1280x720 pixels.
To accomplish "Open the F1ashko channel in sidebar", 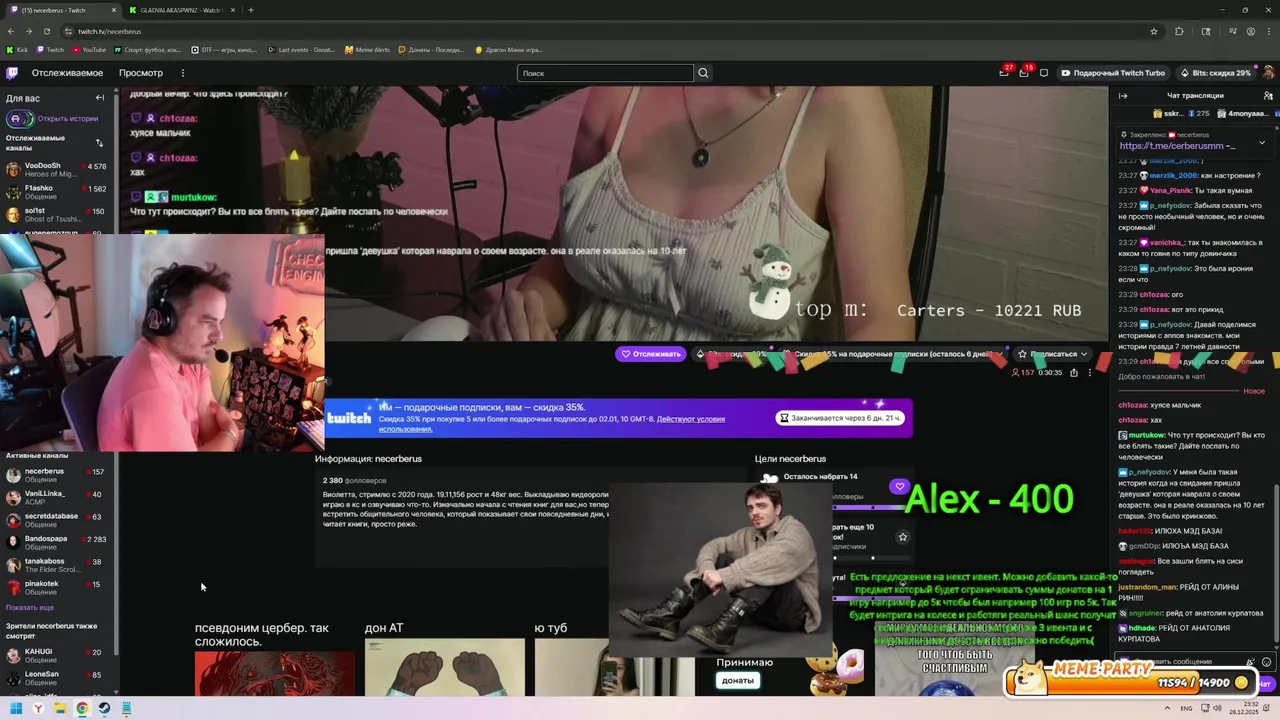I will click(x=56, y=192).
